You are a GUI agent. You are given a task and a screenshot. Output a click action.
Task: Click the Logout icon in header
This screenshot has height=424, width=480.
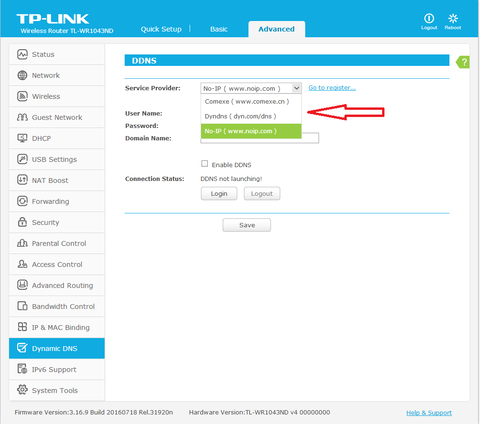(429, 19)
